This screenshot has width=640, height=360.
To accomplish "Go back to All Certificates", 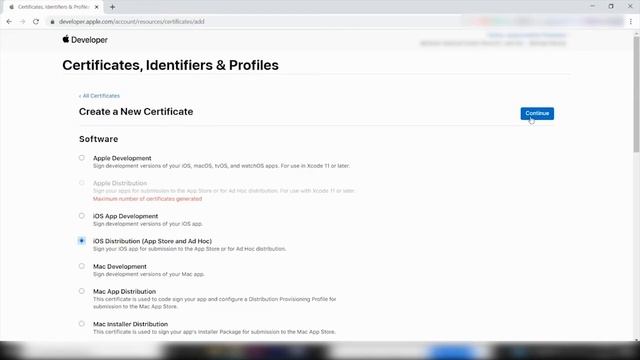I will pos(99,96).
